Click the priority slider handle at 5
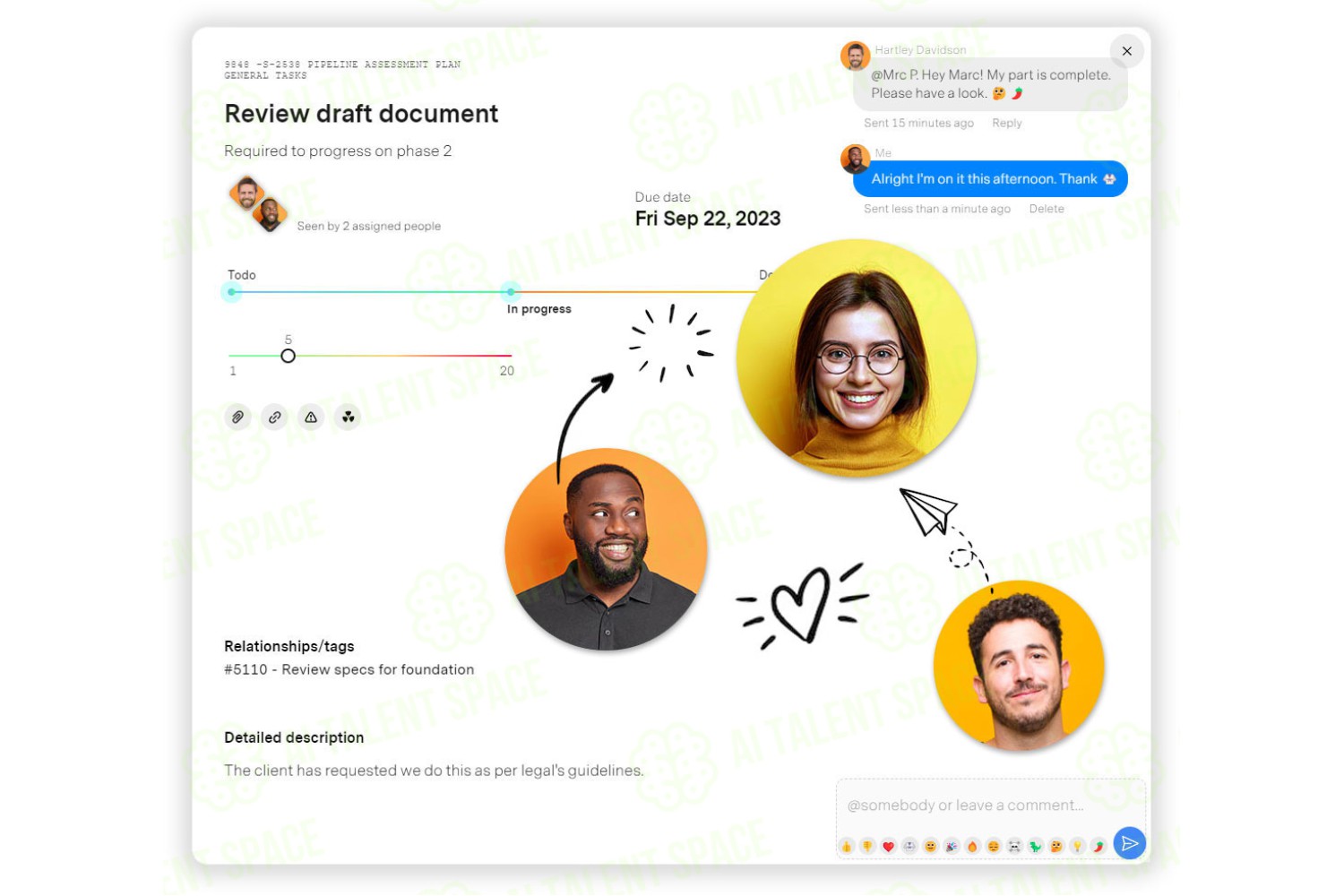 [x=288, y=357]
